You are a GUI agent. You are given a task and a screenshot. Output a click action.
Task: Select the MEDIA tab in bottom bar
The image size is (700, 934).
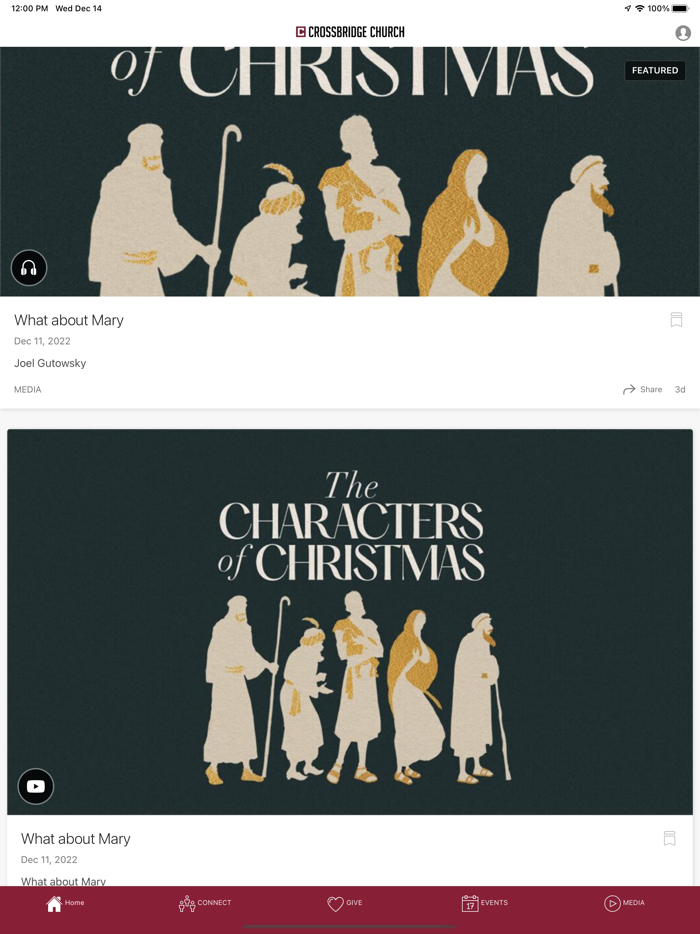pos(624,904)
